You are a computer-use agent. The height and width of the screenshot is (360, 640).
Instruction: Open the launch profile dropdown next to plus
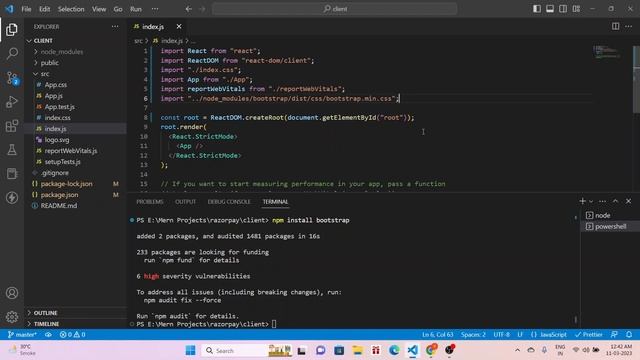coord(591,201)
